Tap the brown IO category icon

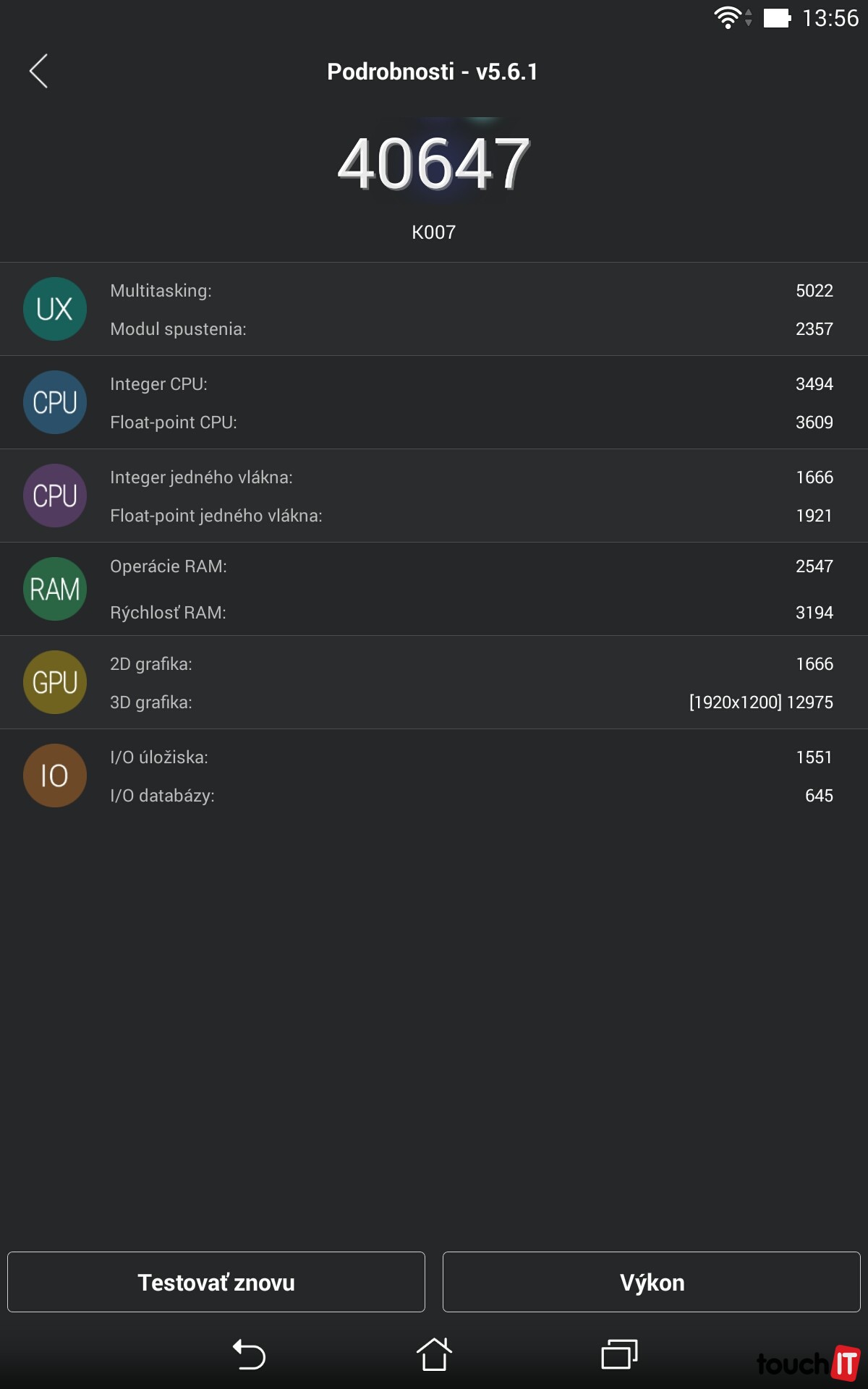55,776
